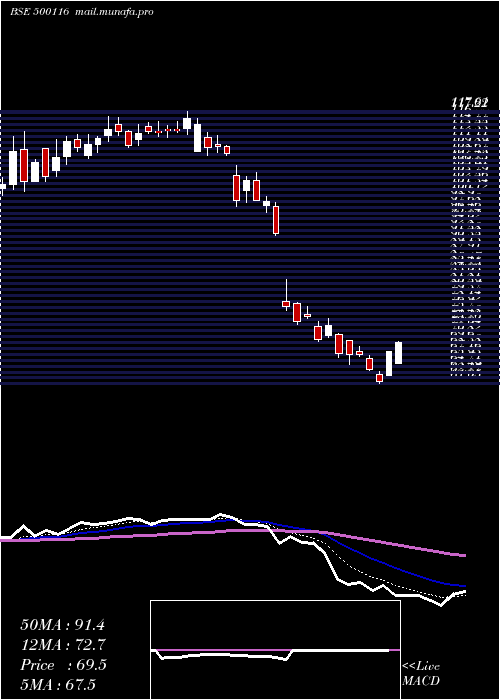This screenshot has width=500, height=700.
Task: Click the '12MA : 72.7' label
Action: 63,645
